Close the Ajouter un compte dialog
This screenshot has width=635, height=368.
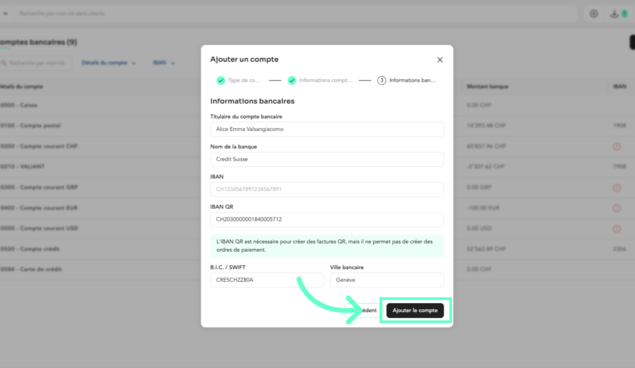(440, 60)
